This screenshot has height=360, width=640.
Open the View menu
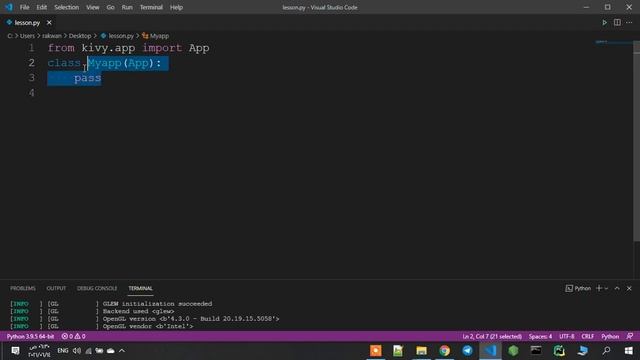[x=93, y=7]
